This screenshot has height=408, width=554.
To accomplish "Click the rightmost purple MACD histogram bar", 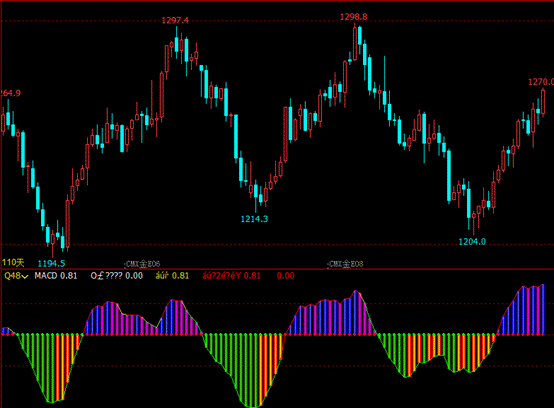I will 543,309.
